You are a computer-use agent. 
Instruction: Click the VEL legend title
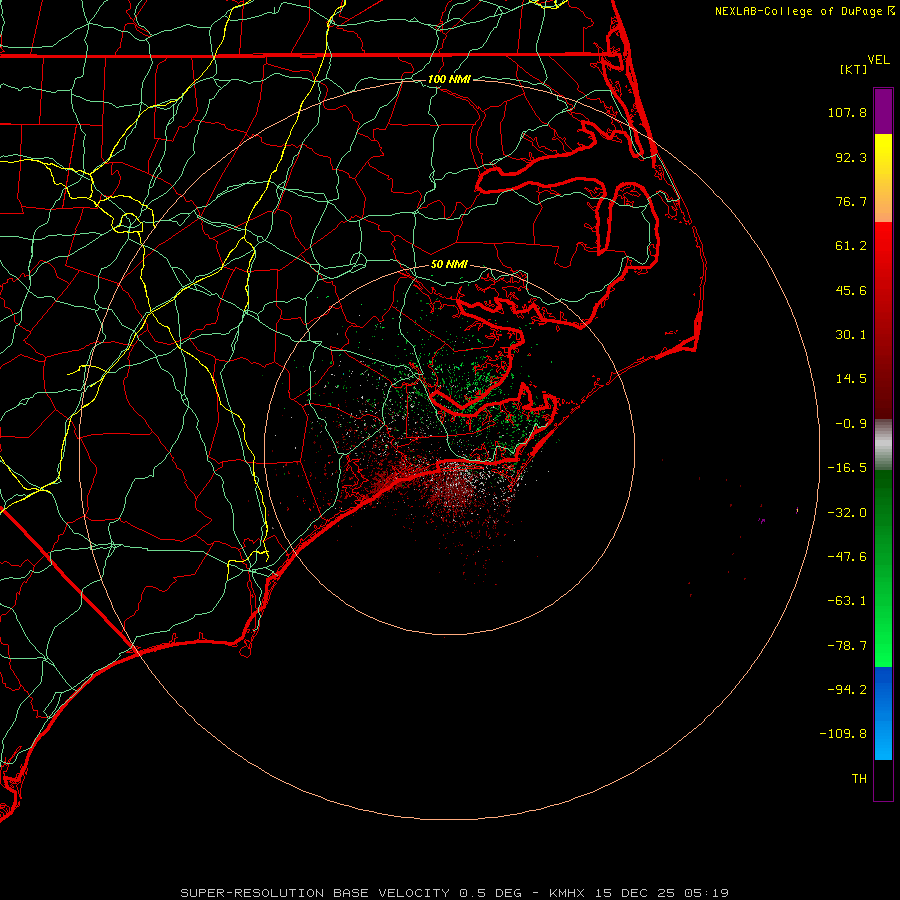pyautogui.click(x=879, y=60)
